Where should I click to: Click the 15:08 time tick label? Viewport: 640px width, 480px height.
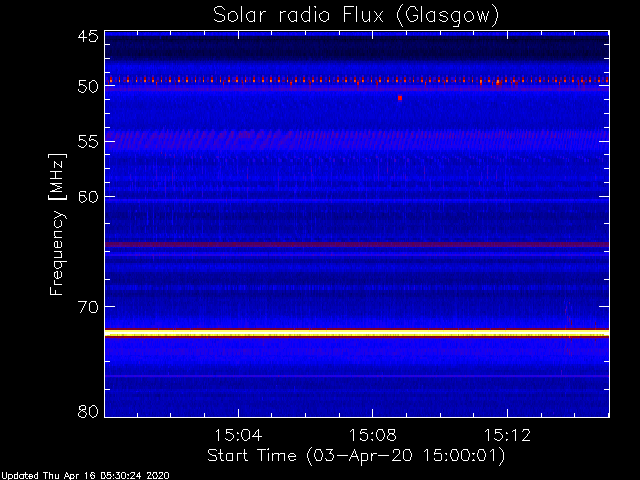373,435
